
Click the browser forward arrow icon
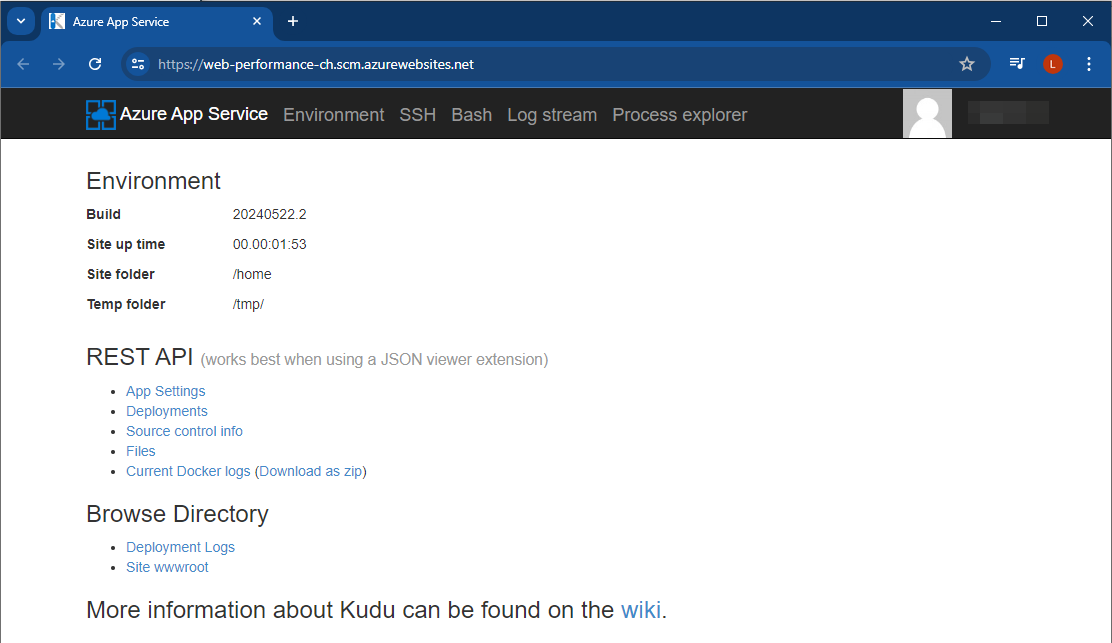click(x=58, y=63)
